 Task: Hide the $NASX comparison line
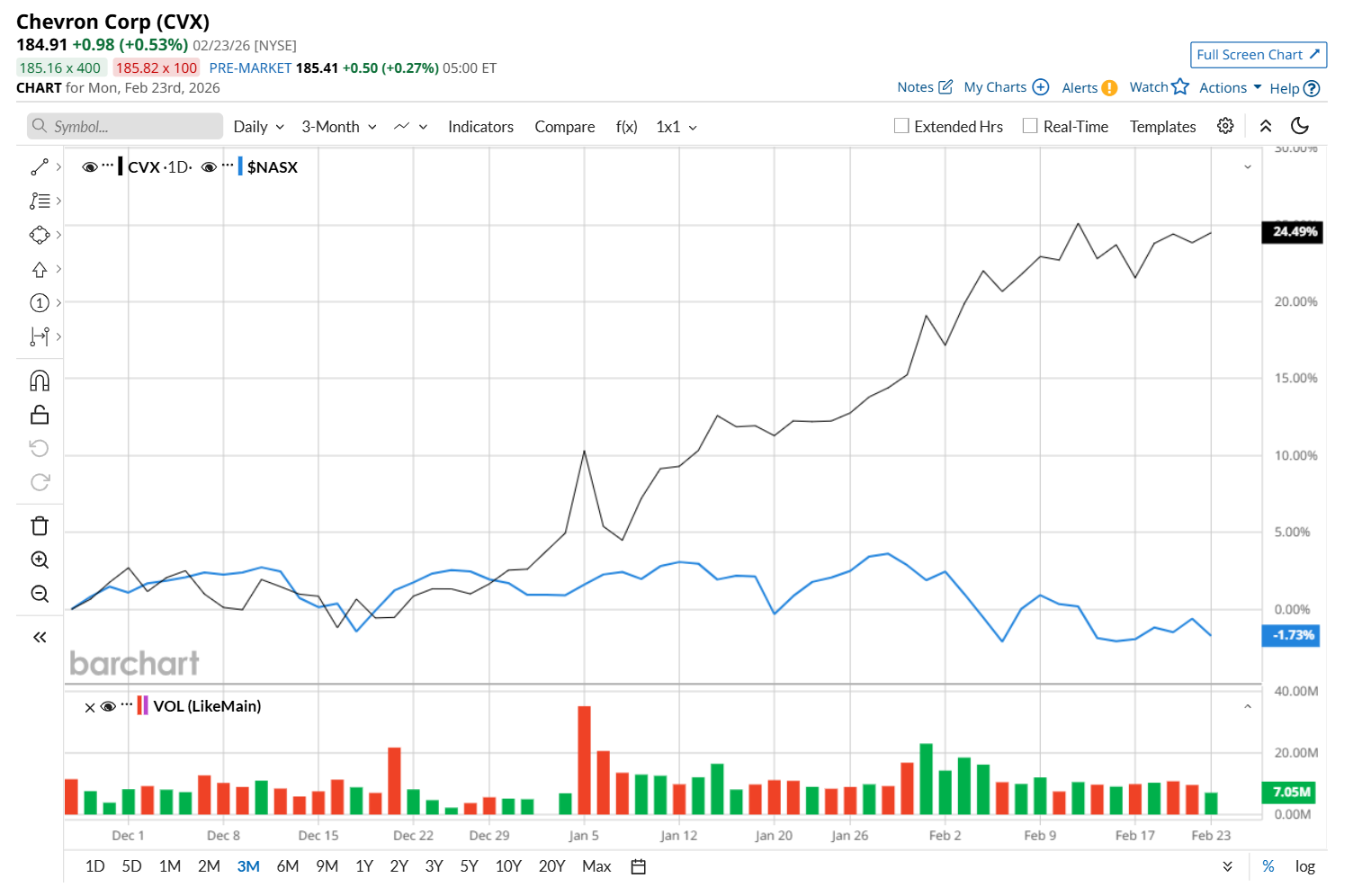(x=210, y=167)
